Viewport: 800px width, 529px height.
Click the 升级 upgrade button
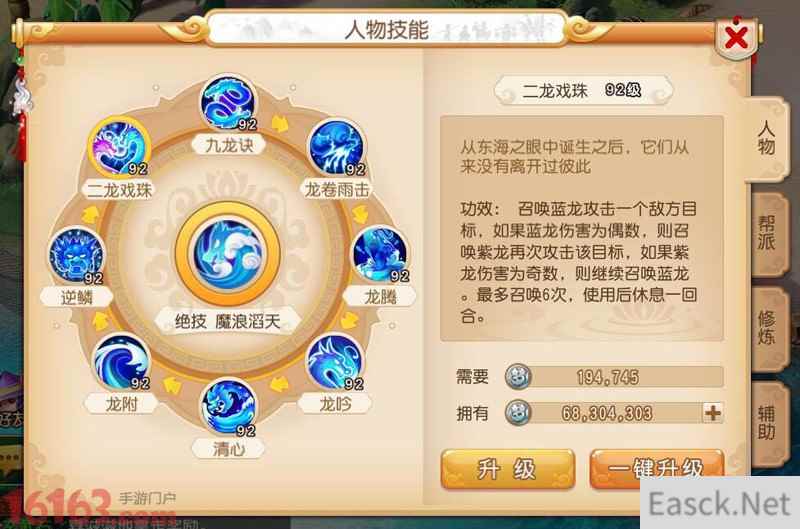coord(507,469)
